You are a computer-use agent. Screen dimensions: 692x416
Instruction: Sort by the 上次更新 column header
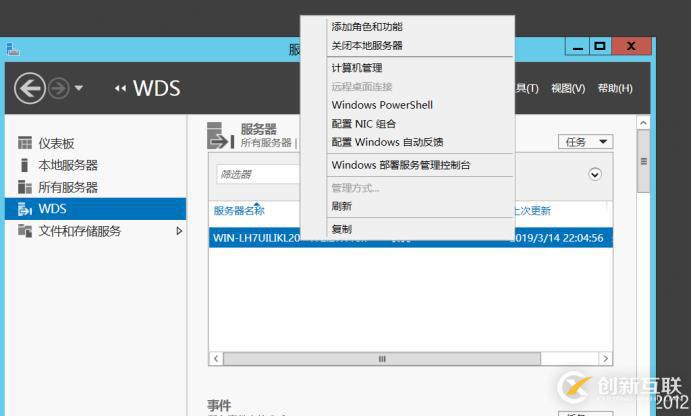click(x=533, y=211)
